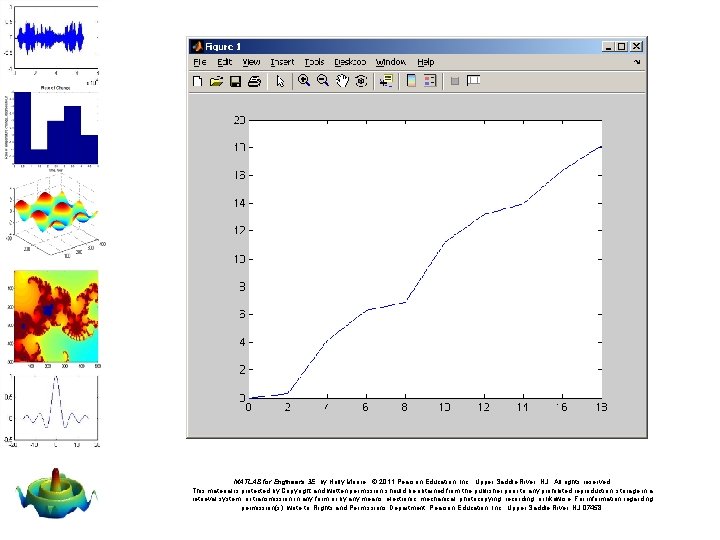Activate the Zoom In magnifier tool
The height and width of the screenshot is (540, 720).
[x=304, y=81]
